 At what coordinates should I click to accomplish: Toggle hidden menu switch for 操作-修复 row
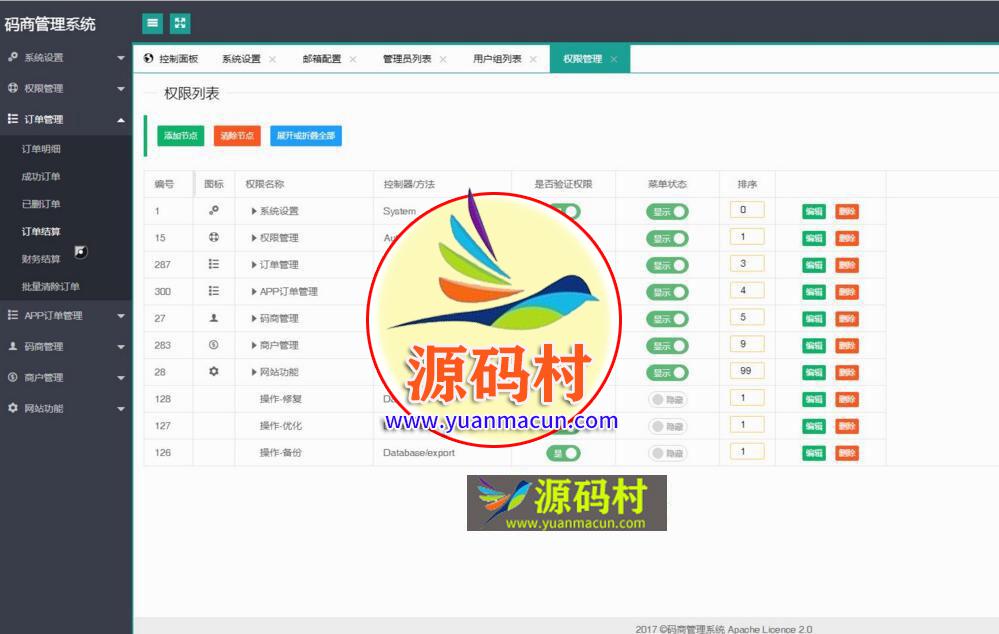click(x=667, y=399)
